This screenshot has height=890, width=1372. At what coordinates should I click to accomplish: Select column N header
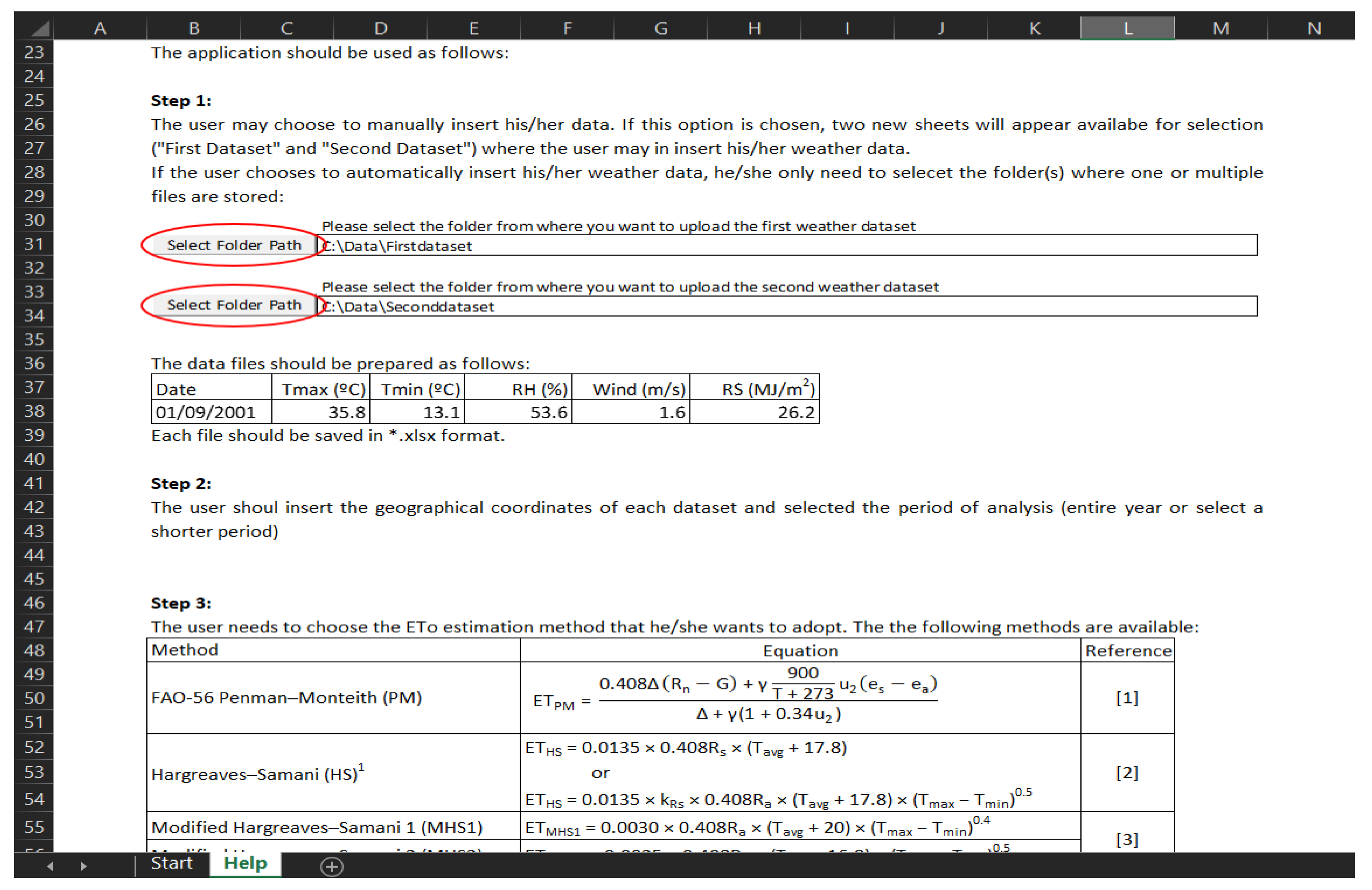point(1312,28)
